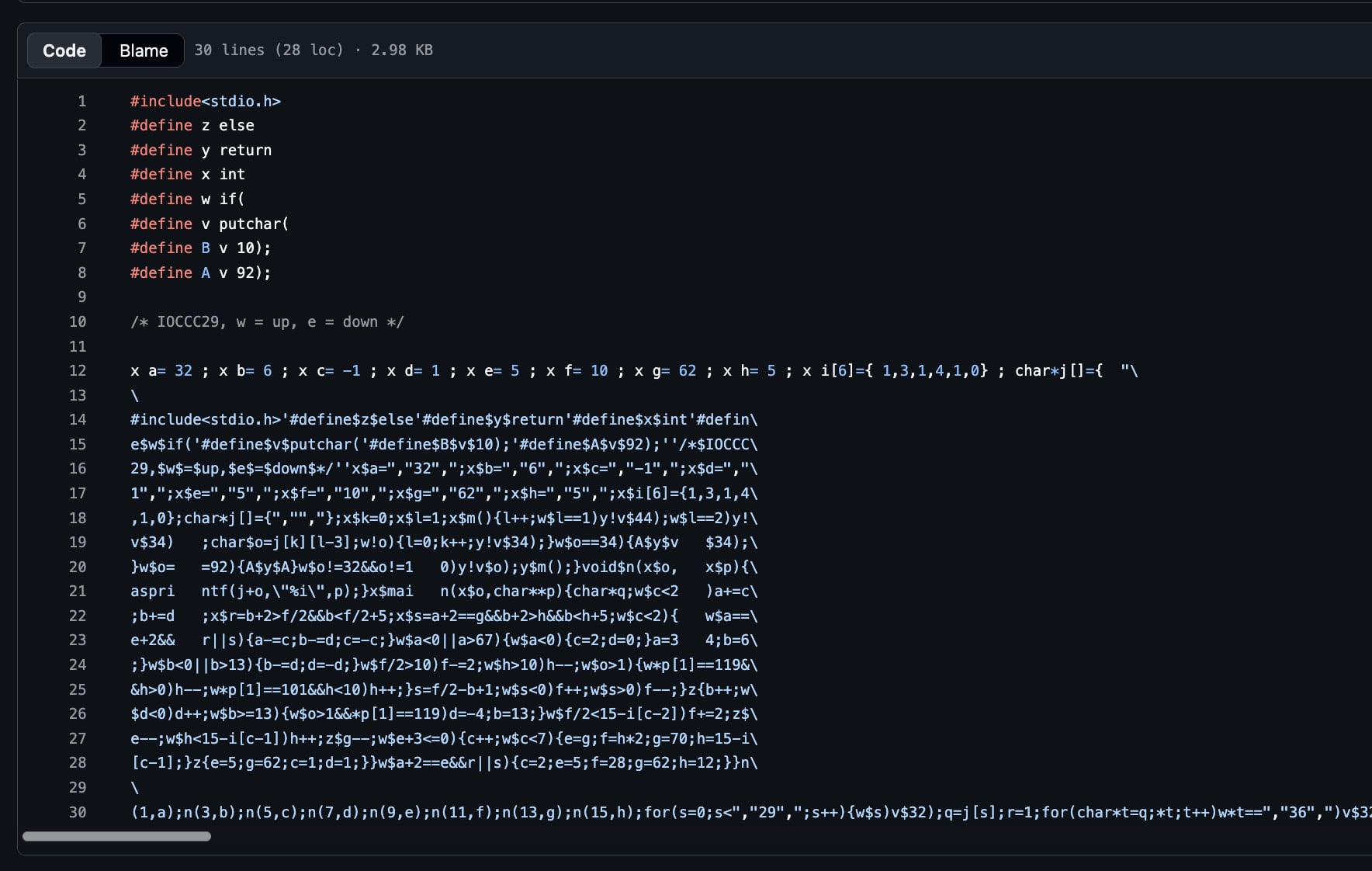Click '#define z else' code line
This screenshot has height=871, width=1372.
[192, 125]
